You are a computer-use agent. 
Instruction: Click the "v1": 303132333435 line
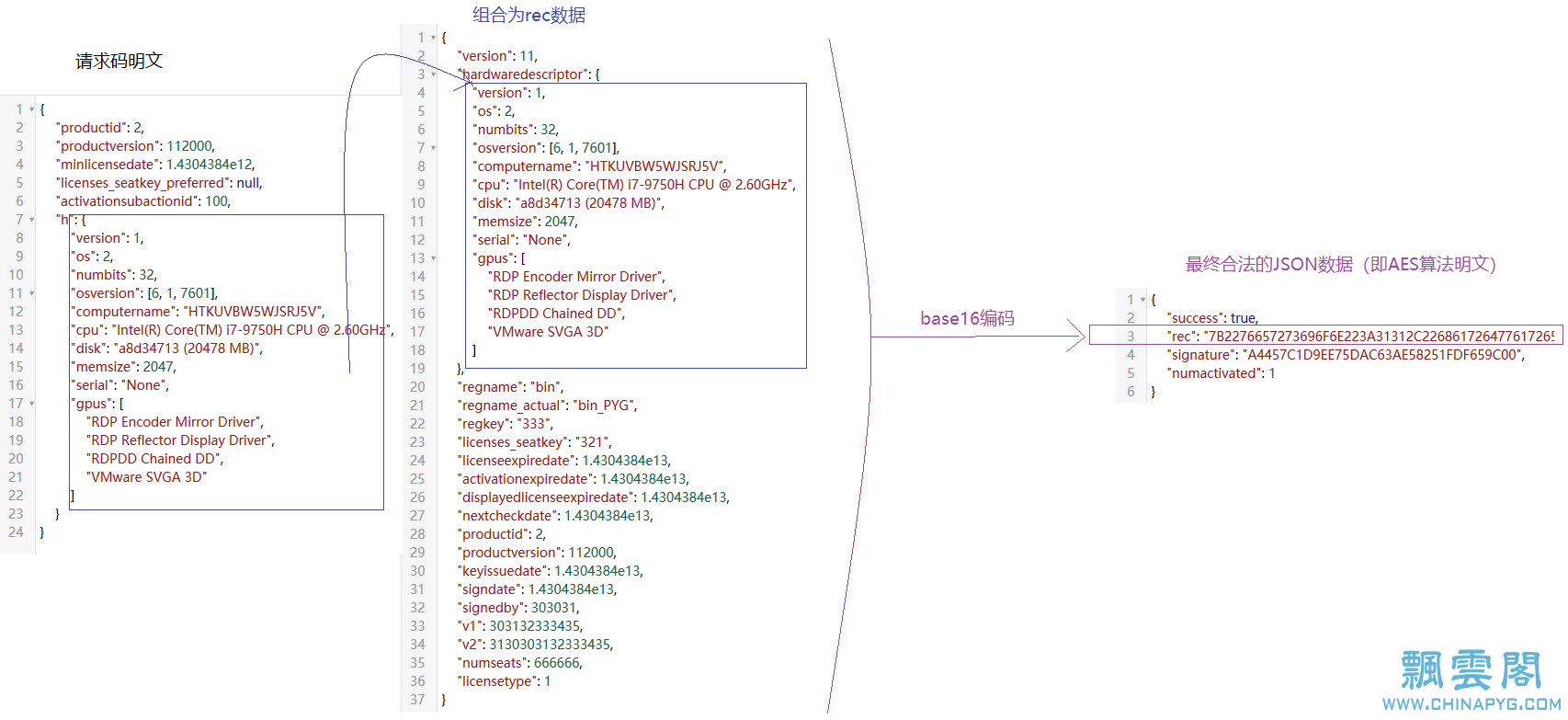(520, 626)
